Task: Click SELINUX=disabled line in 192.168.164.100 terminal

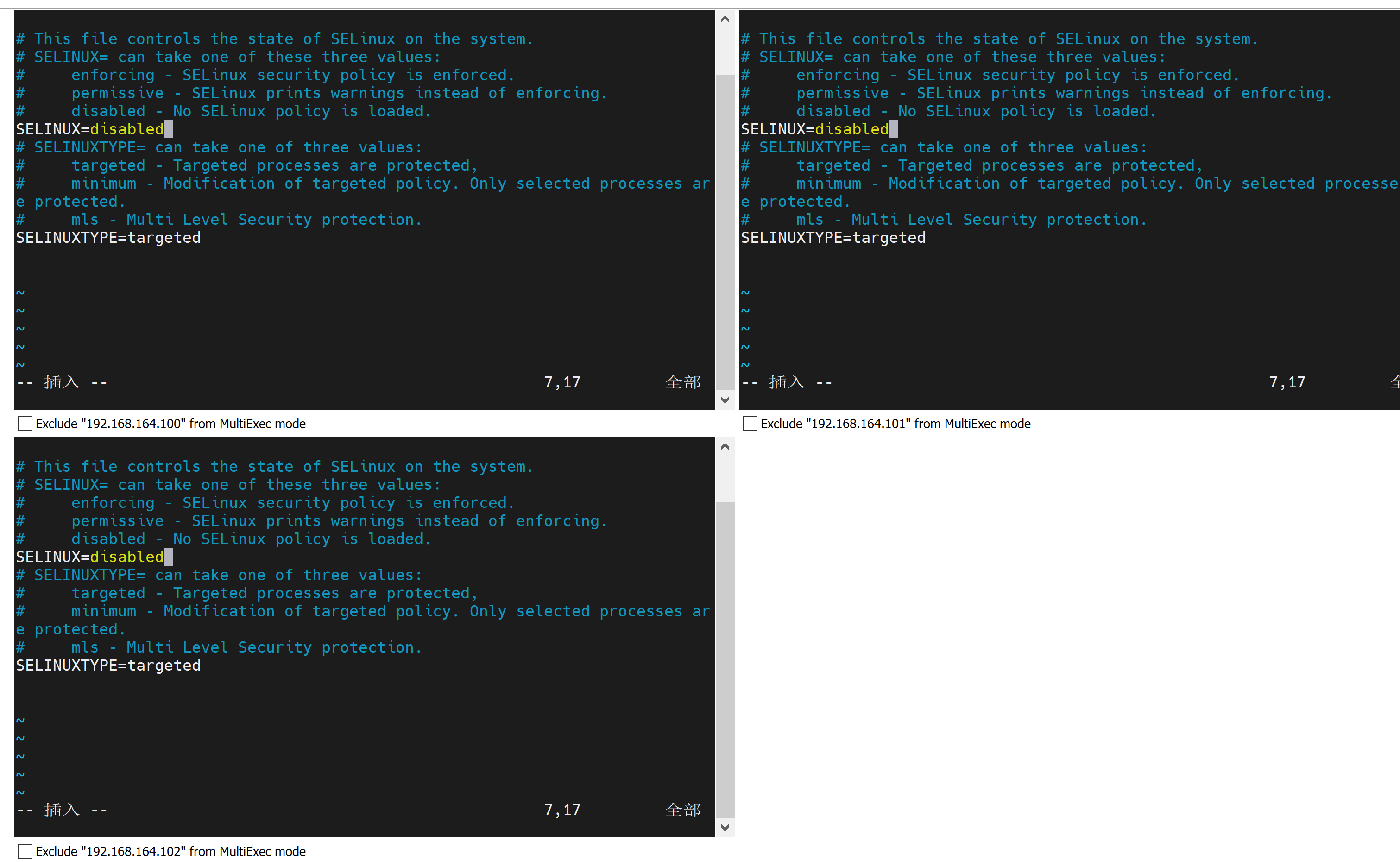Action: [x=89, y=129]
